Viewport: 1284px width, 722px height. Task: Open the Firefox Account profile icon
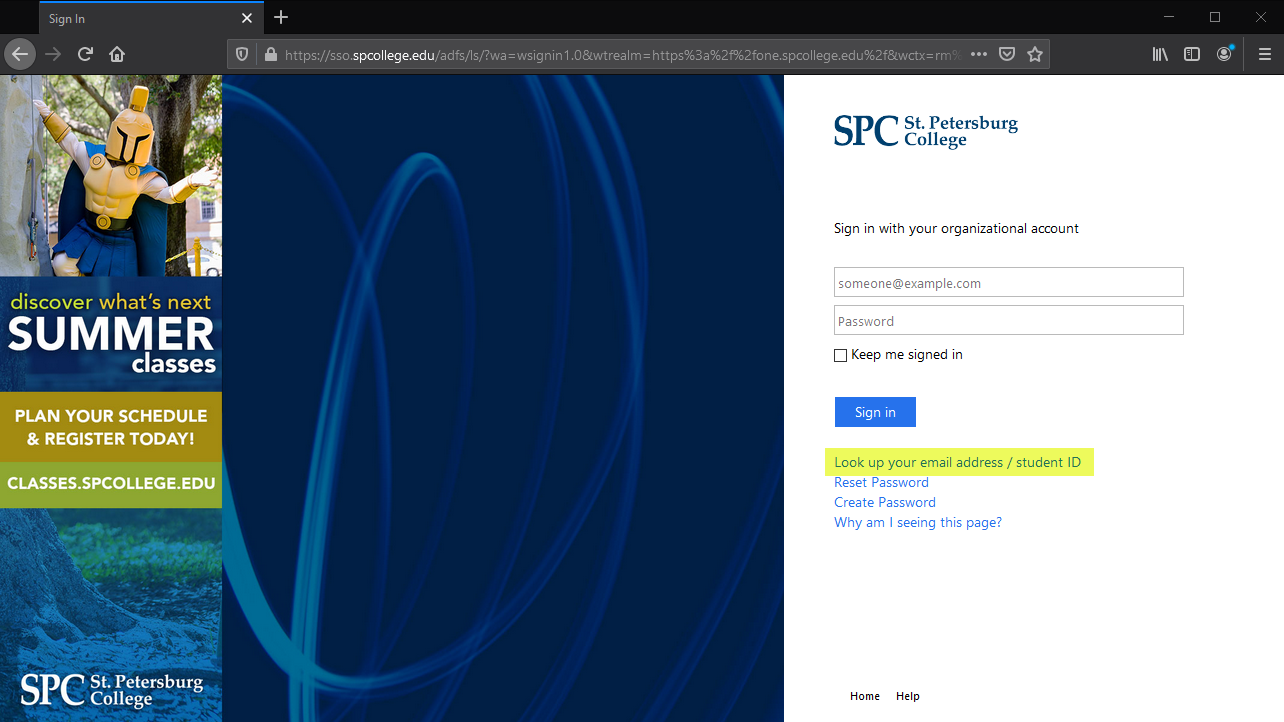(x=1224, y=54)
